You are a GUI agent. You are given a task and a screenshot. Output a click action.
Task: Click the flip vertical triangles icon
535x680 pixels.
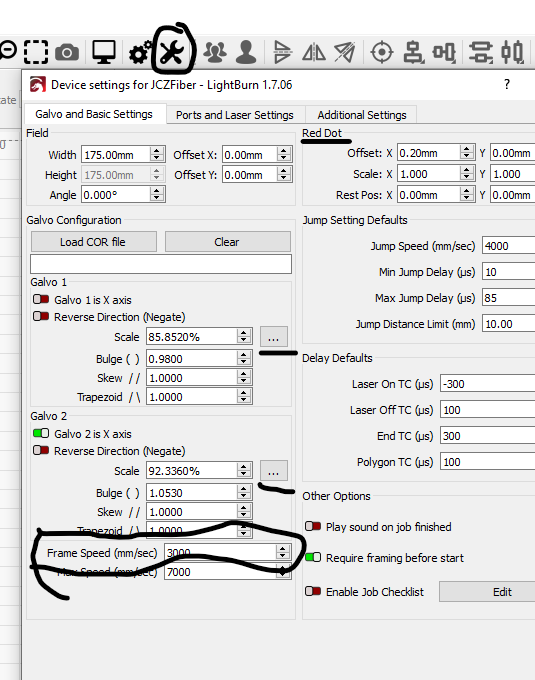click(313, 53)
